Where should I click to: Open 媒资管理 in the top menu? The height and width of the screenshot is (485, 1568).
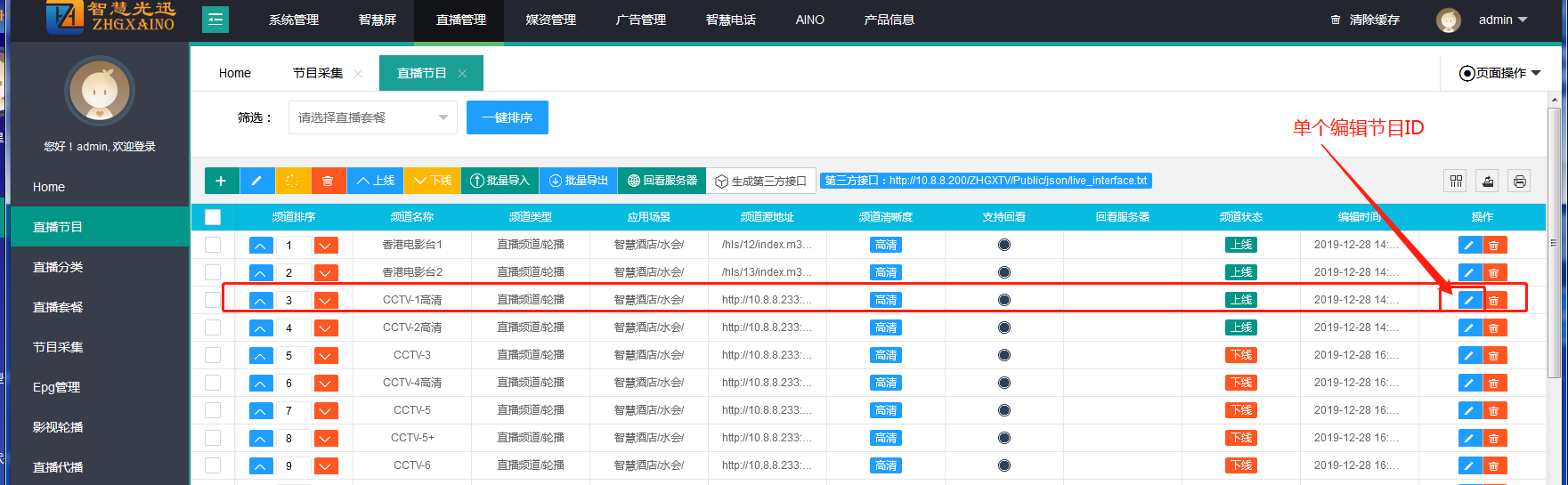(x=550, y=20)
